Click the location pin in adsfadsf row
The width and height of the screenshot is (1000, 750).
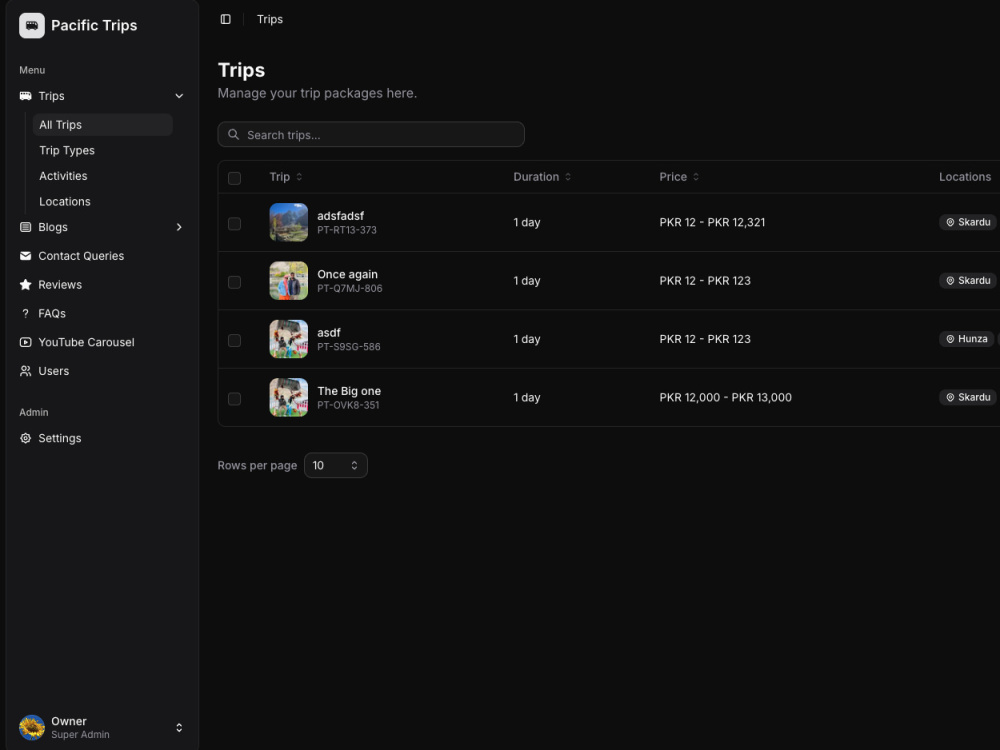(950, 222)
